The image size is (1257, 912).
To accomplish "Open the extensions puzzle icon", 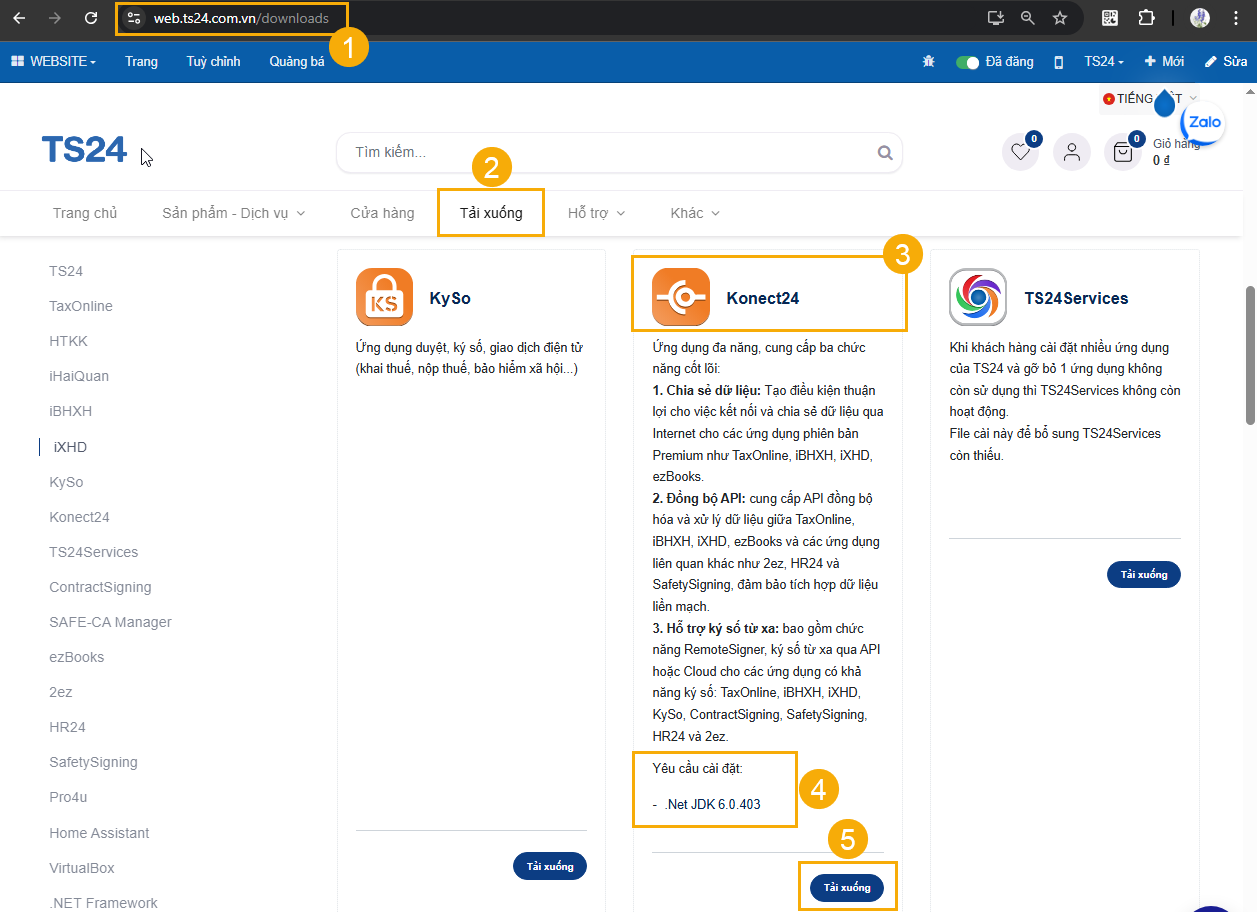I will 1146,18.
